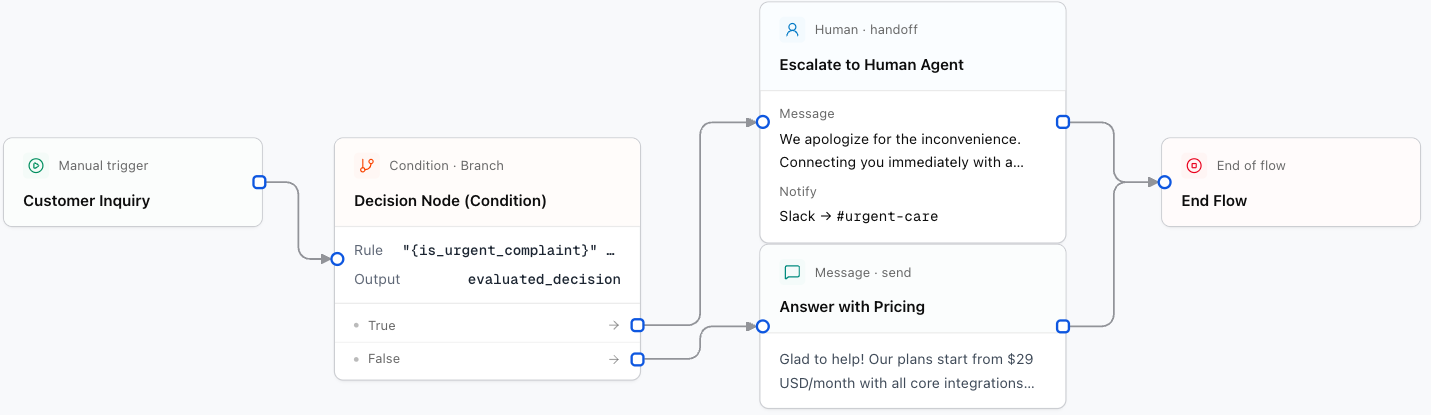
Task: Click the Answer with Pricing output port
Action: [x=1063, y=326]
